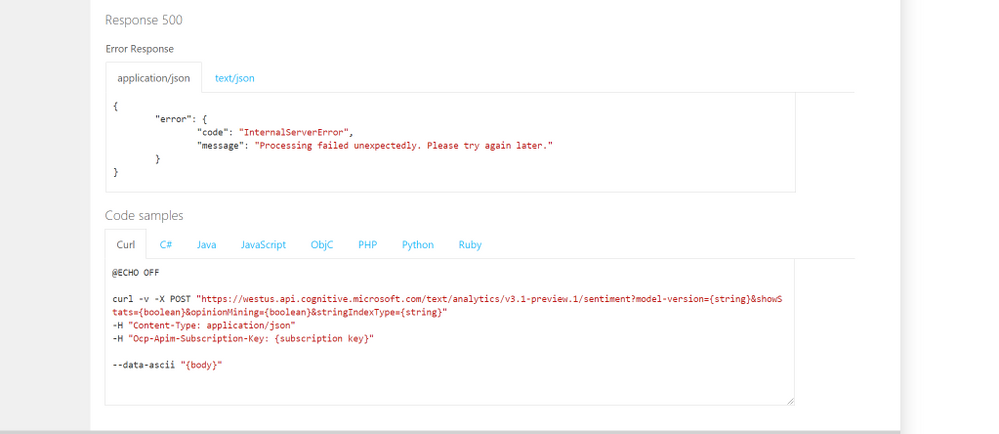Open the PHP code sample tab
This screenshot has width=999, height=434.
click(x=368, y=244)
